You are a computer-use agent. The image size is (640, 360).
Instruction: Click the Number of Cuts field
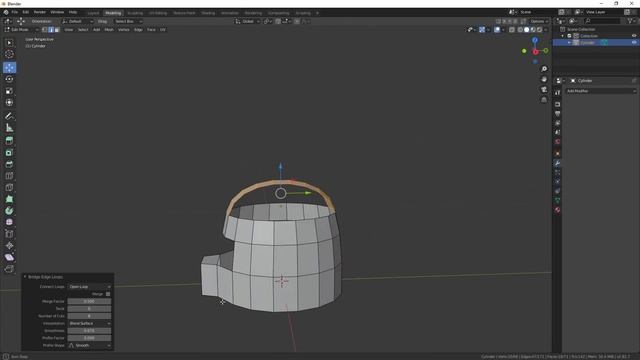[x=89, y=316]
